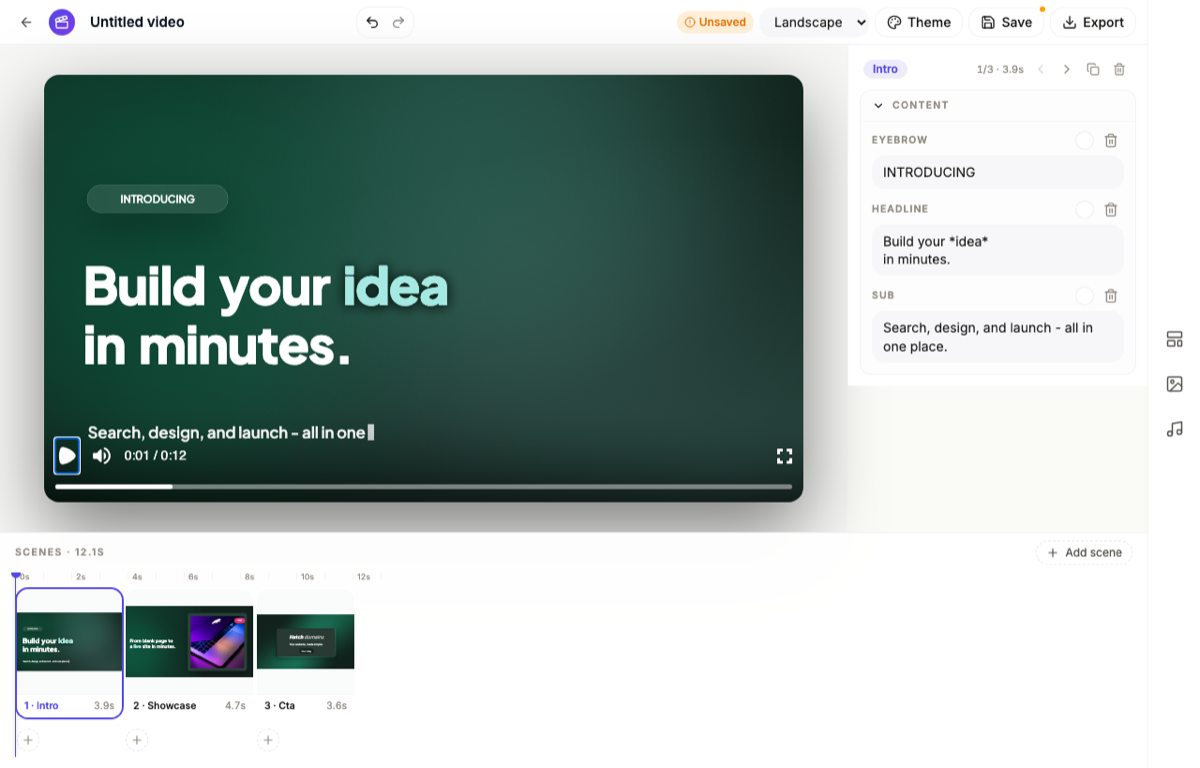
Task: Open the Theme settings
Action: pyautogui.click(x=919, y=22)
